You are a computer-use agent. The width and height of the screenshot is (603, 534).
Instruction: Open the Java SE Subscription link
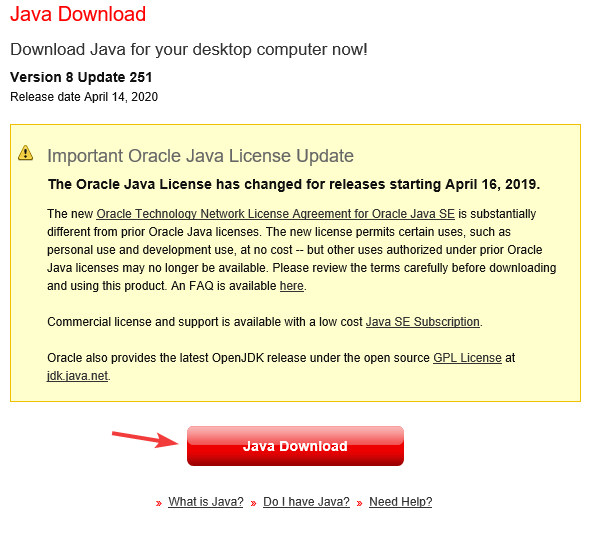pos(423,322)
